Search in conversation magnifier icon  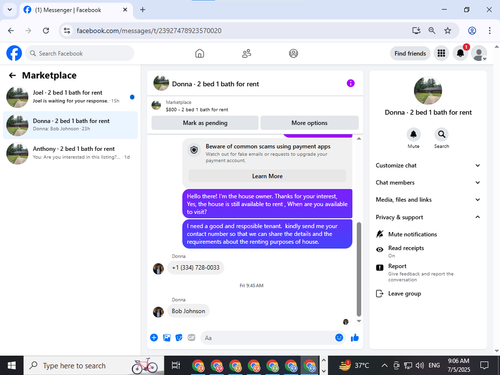(x=441, y=134)
